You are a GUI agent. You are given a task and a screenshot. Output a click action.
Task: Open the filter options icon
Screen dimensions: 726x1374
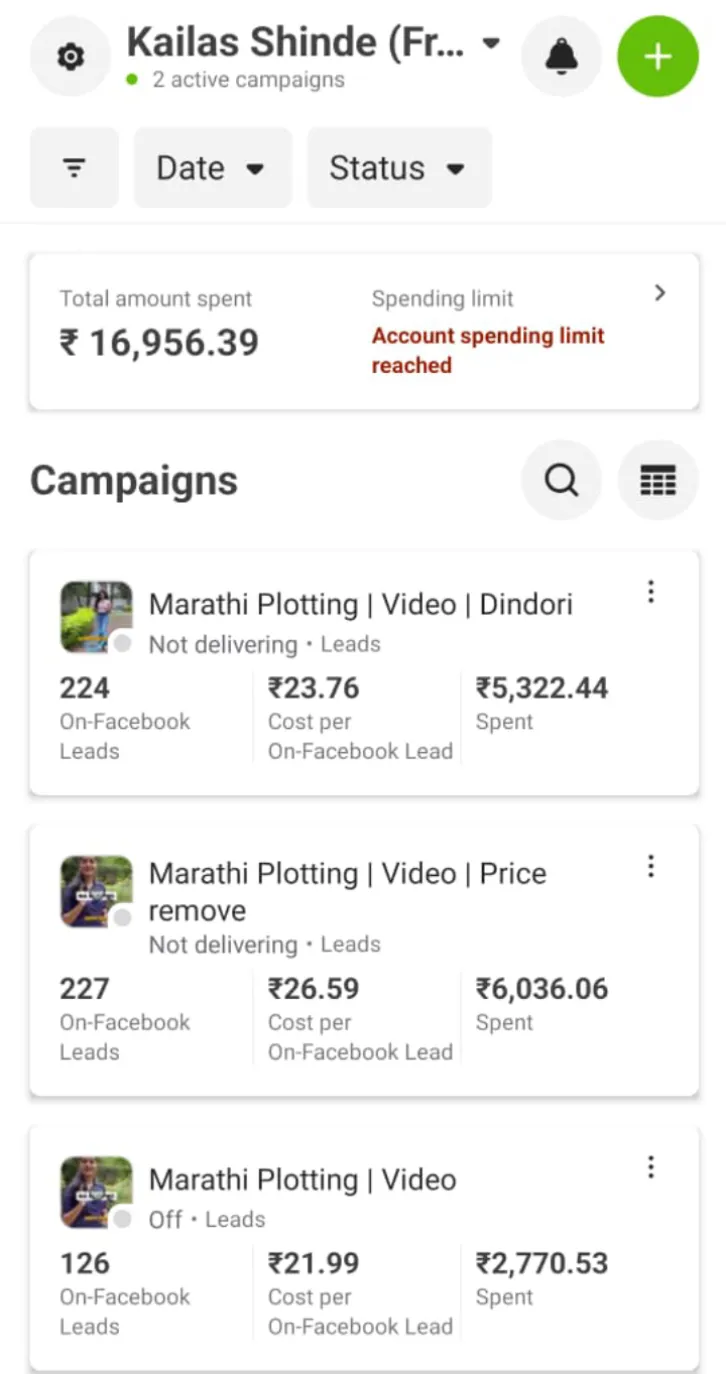pos(74,168)
